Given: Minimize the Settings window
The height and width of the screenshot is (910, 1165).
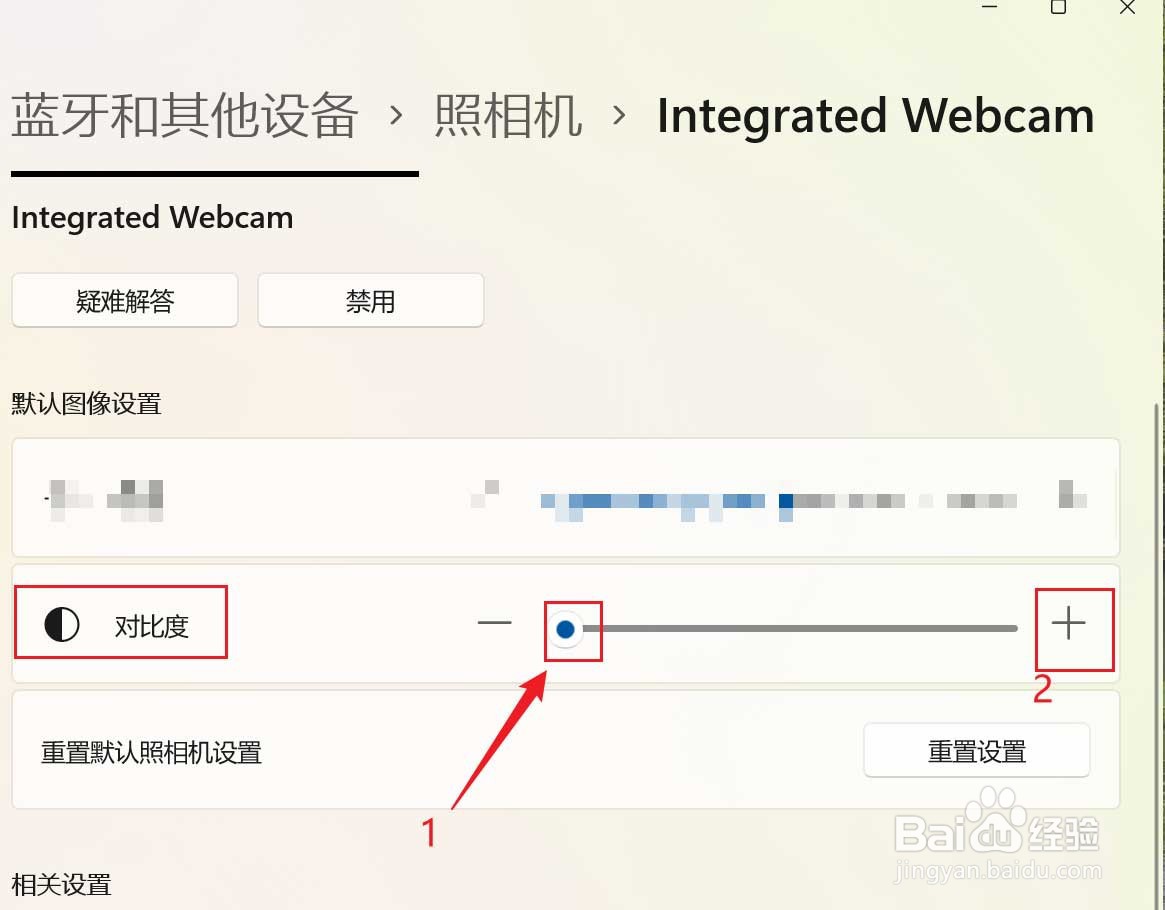Looking at the screenshot, I should [989, 7].
